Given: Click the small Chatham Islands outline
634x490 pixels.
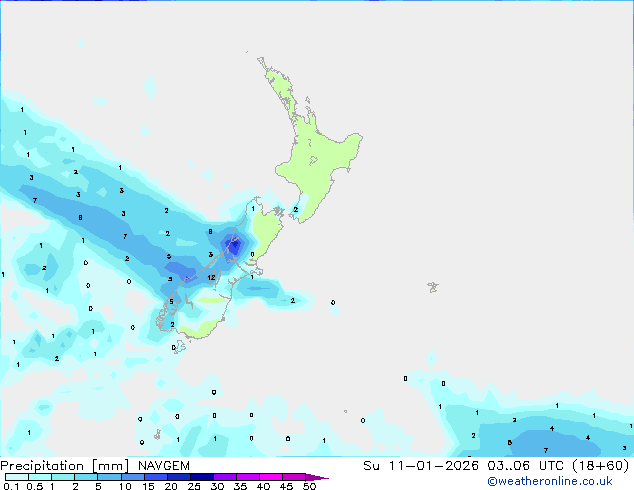Looking at the screenshot, I should [x=433, y=287].
